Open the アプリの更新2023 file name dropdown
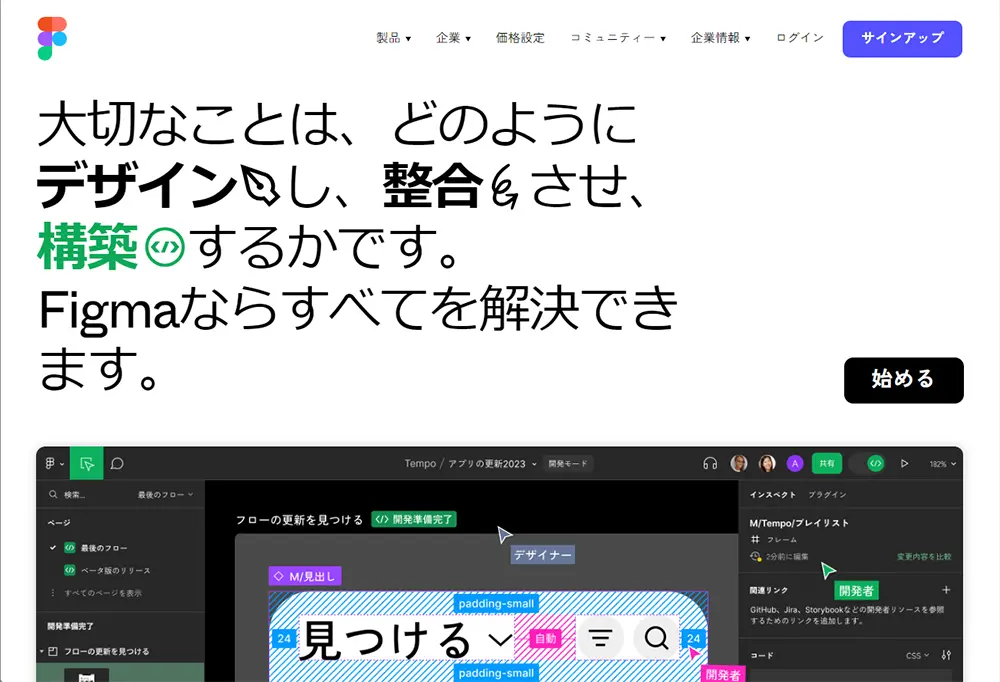 [492, 464]
